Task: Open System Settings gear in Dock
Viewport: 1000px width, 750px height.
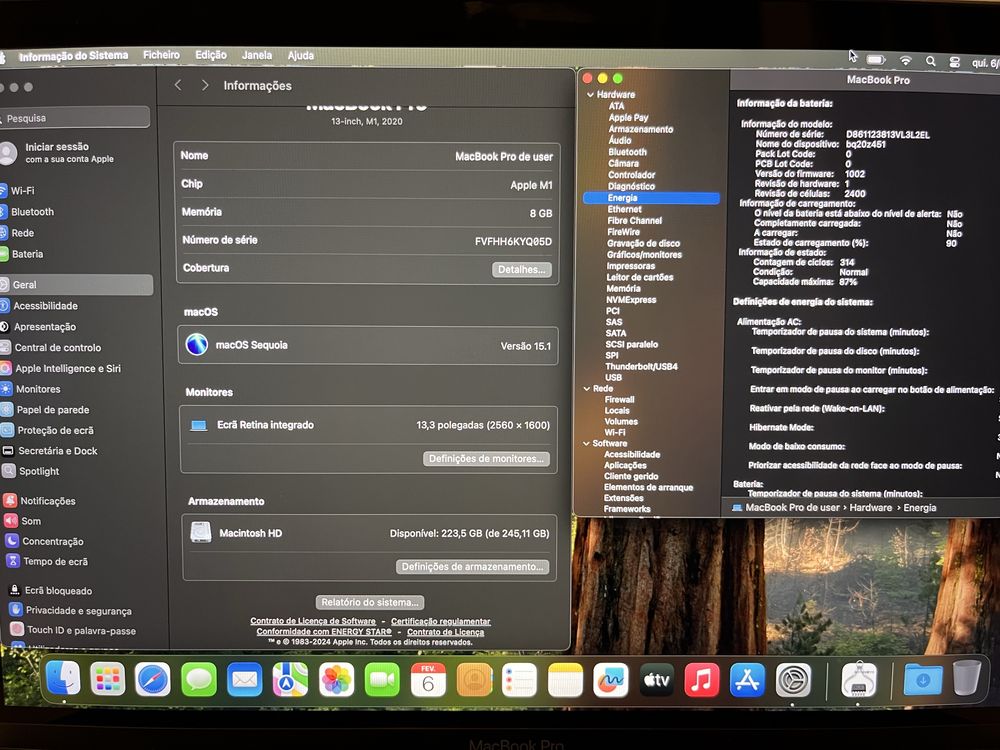Action: pyautogui.click(x=793, y=680)
